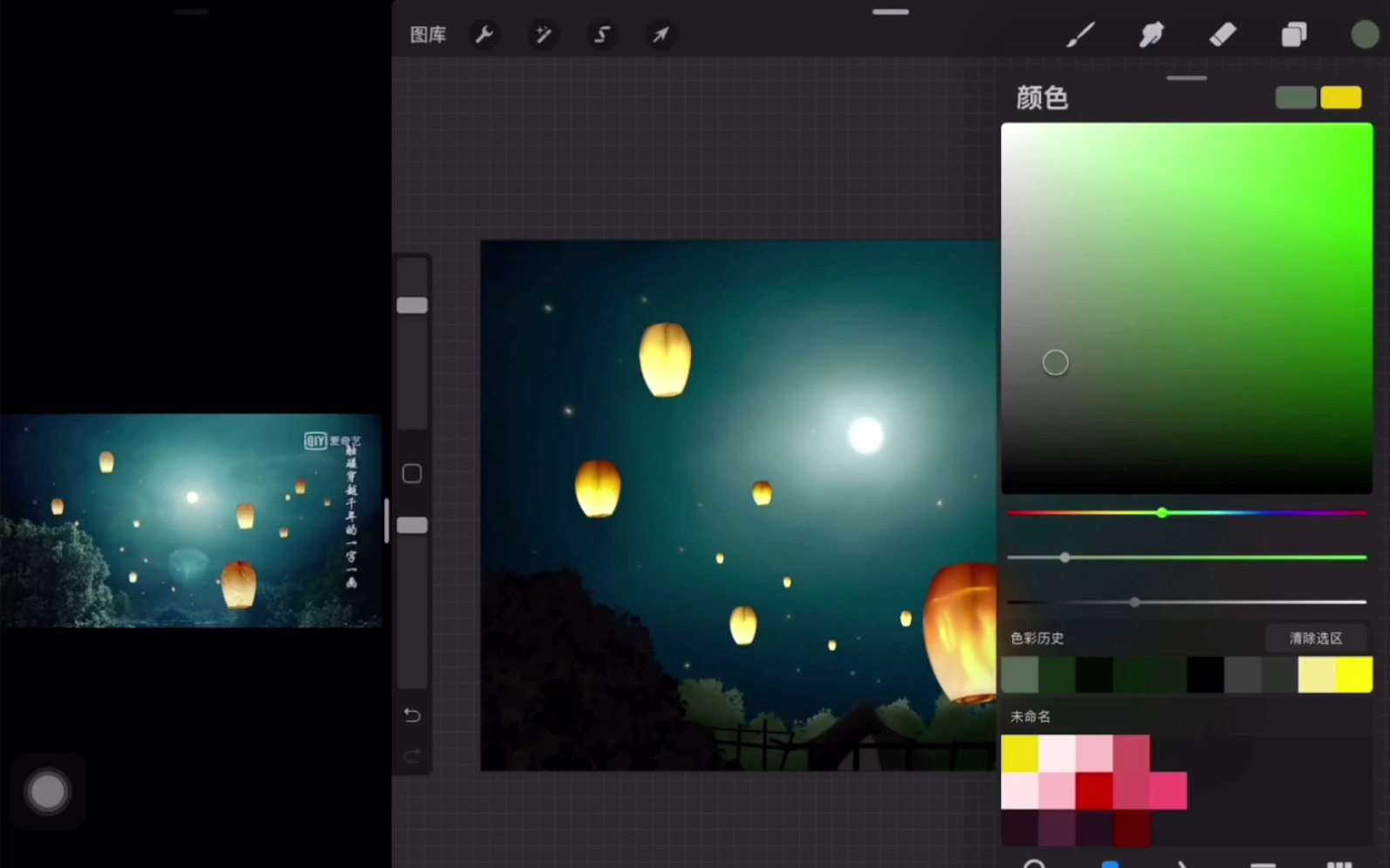Select the Smudge finger tool
Viewport: 1390px width, 868px height.
[x=1152, y=35]
